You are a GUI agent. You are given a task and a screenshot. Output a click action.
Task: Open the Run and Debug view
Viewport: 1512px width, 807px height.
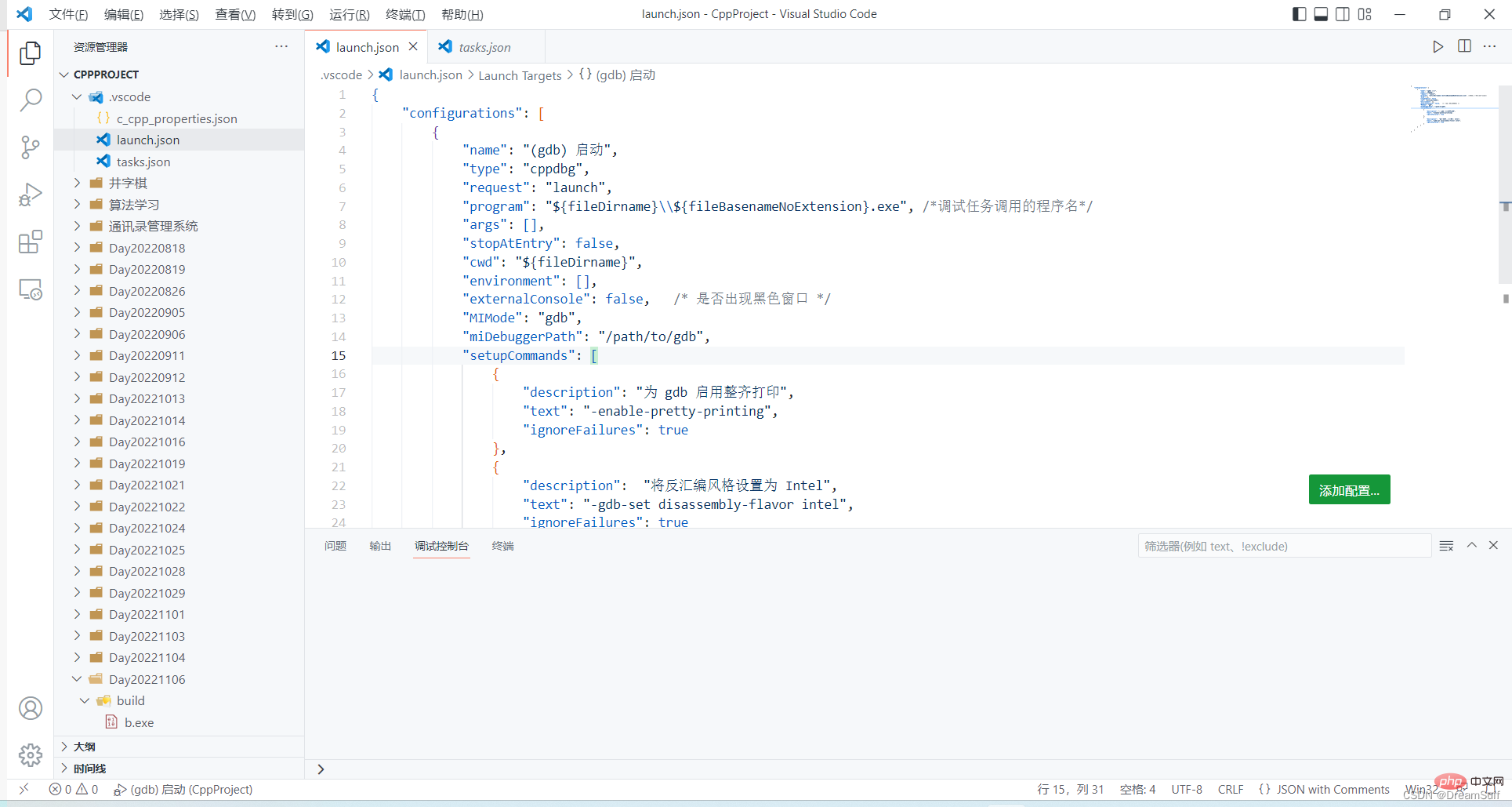tap(30, 194)
